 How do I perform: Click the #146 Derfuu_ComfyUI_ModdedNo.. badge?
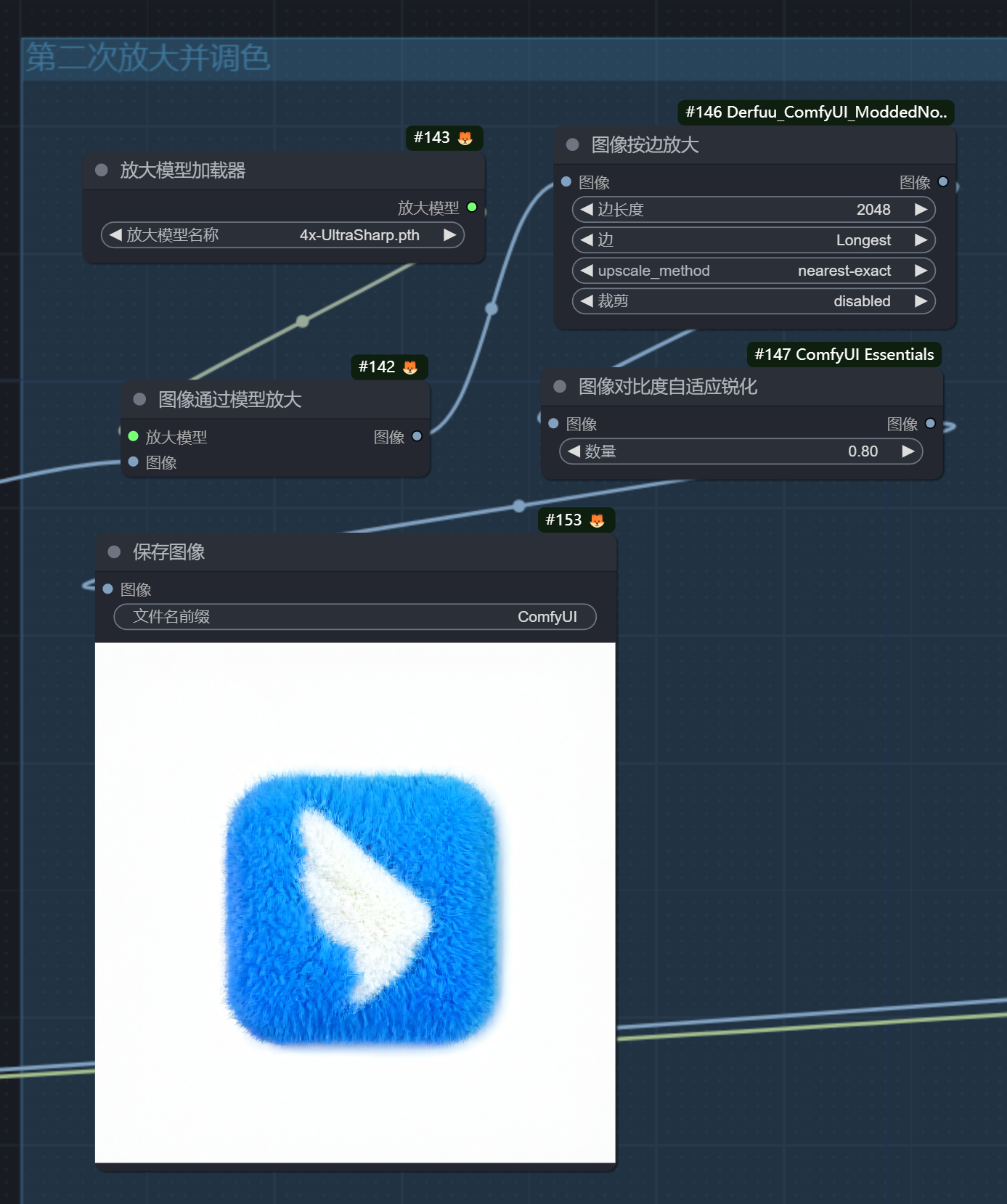click(816, 112)
